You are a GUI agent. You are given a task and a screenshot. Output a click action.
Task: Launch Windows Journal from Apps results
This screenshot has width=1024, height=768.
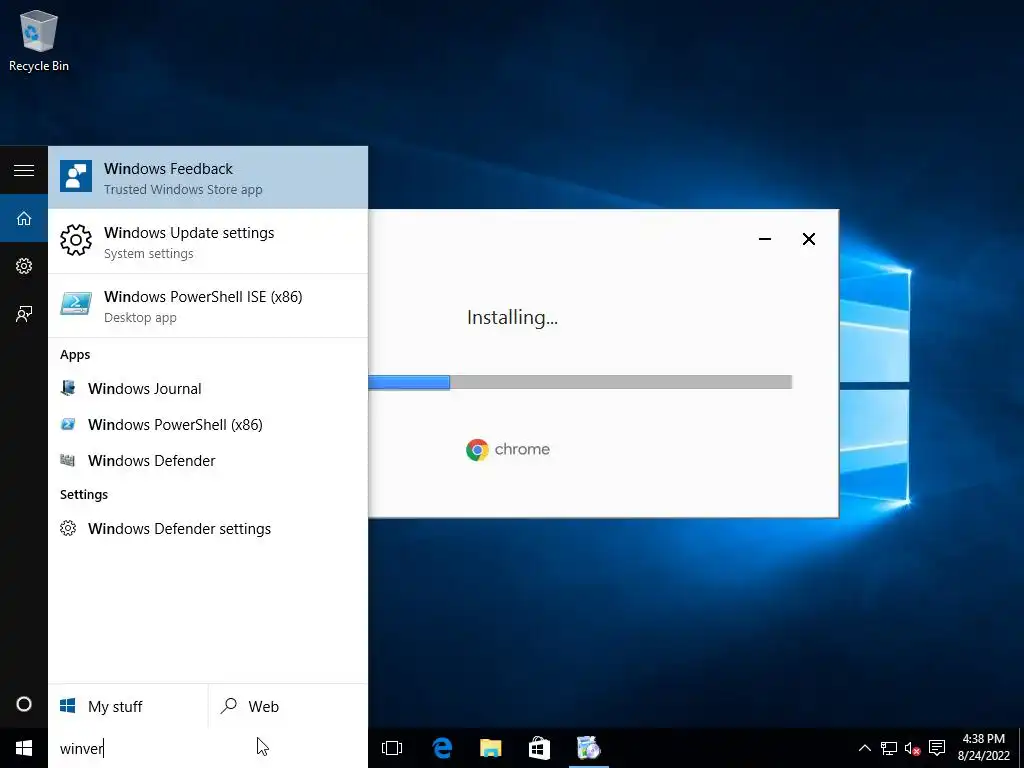tap(208, 389)
